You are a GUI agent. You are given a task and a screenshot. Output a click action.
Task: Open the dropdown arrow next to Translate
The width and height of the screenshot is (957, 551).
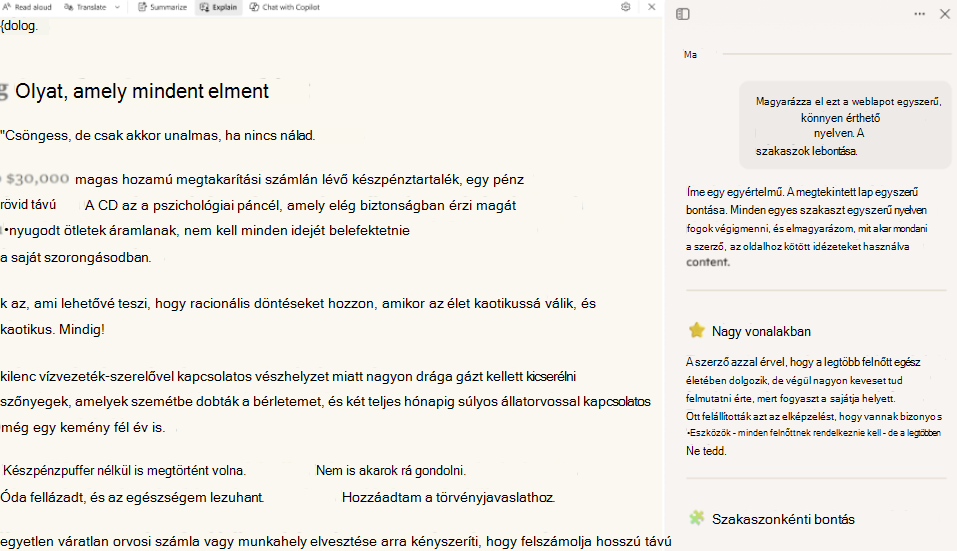pyautogui.click(x=117, y=7)
